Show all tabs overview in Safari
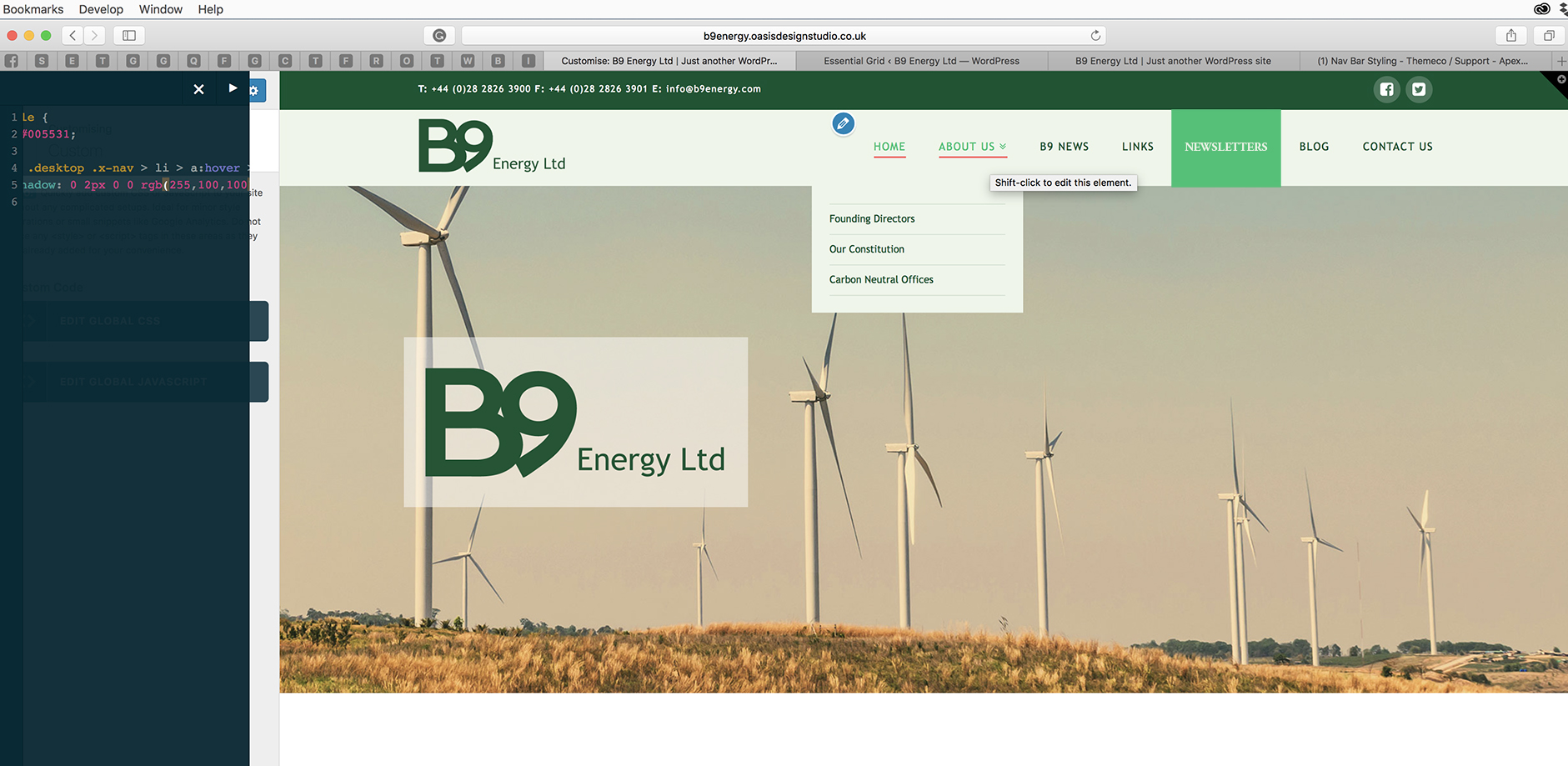 point(1548,35)
